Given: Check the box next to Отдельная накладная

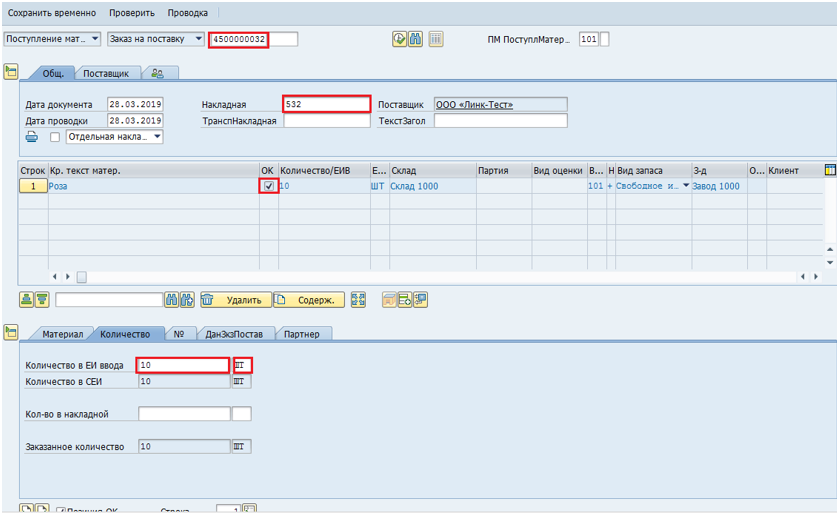Looking at the screenshot, I should click(x=55, y=137).
